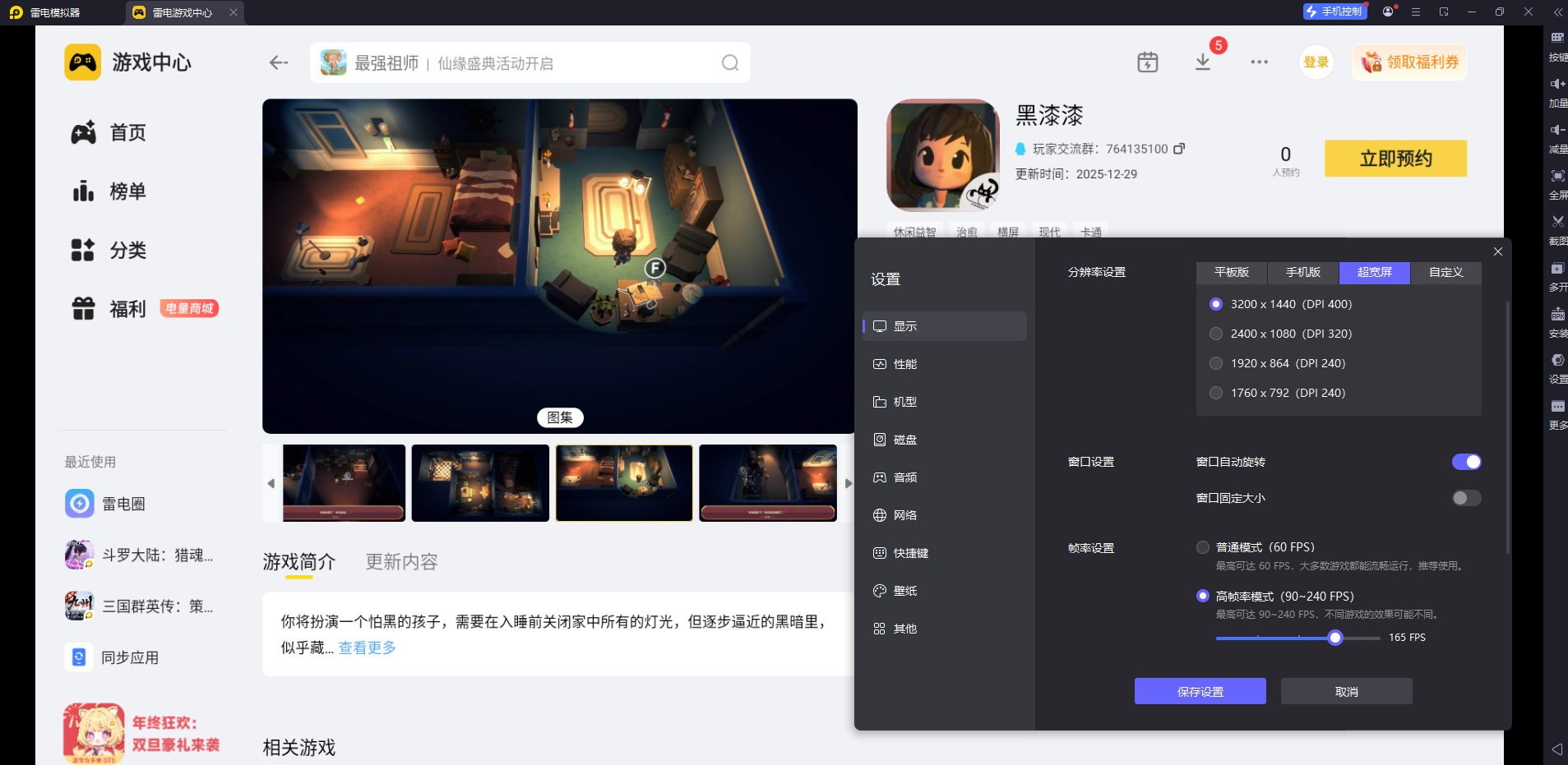Open the user account icon in title bar
Image resolution: width=1568 pixels, height=765 pixels.
[1388, 12]
